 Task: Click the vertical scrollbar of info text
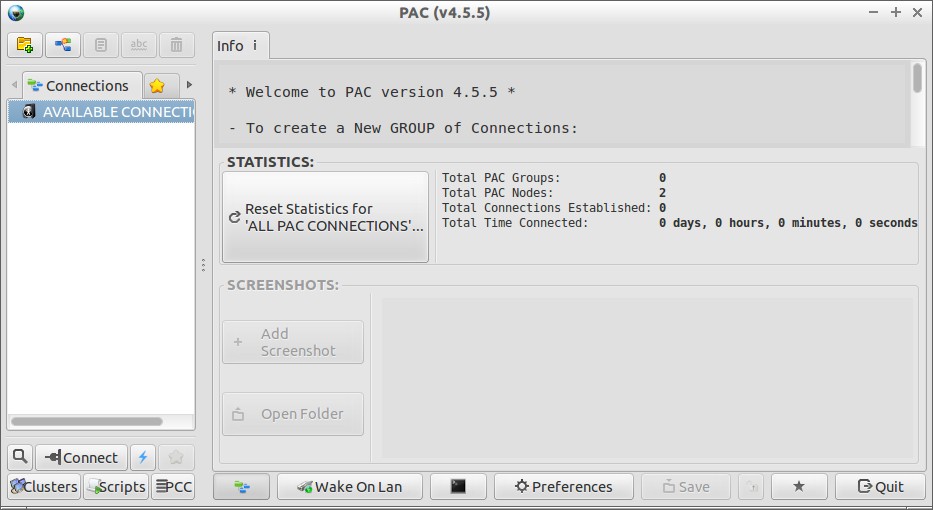[917, 78]
